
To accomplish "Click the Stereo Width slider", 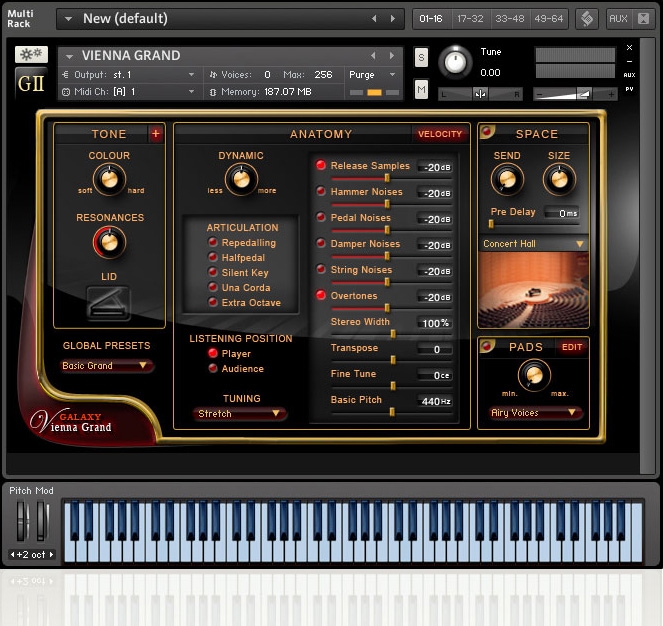I will click(x=392, y=335).
